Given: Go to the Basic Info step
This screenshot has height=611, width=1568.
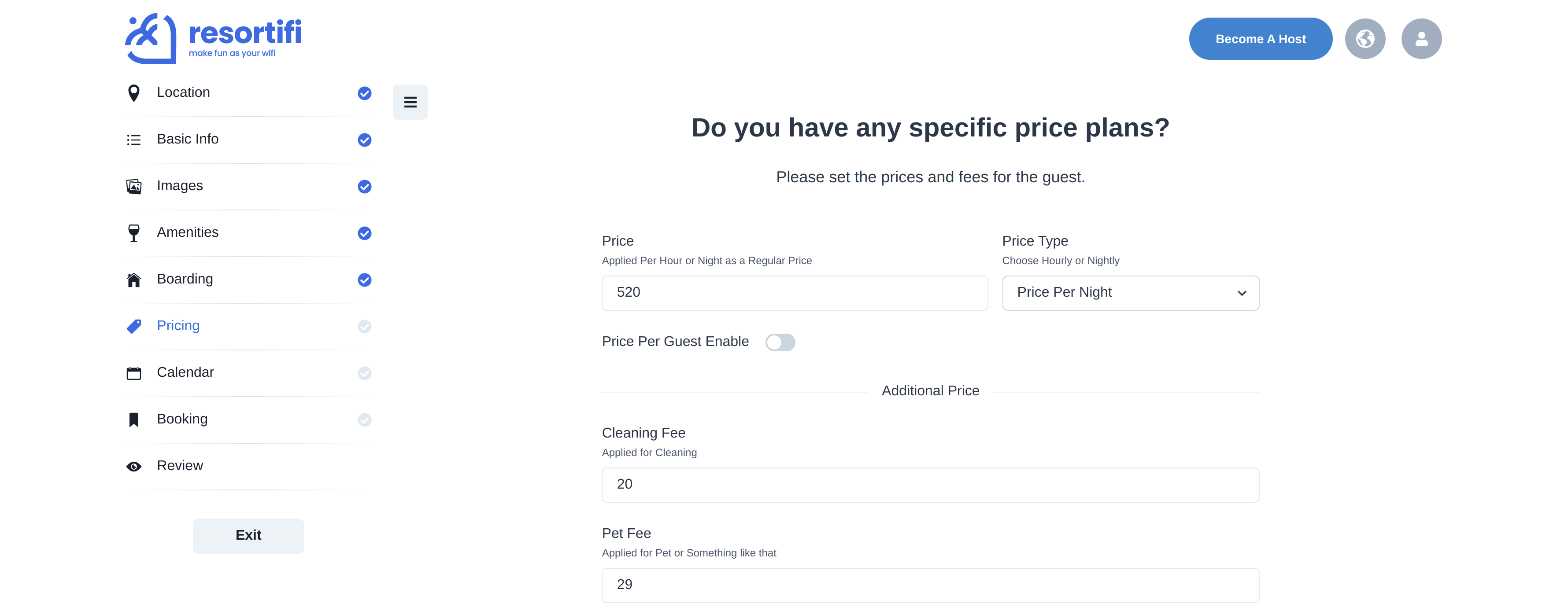Looking at the screenshot, I should click(188, 140).
